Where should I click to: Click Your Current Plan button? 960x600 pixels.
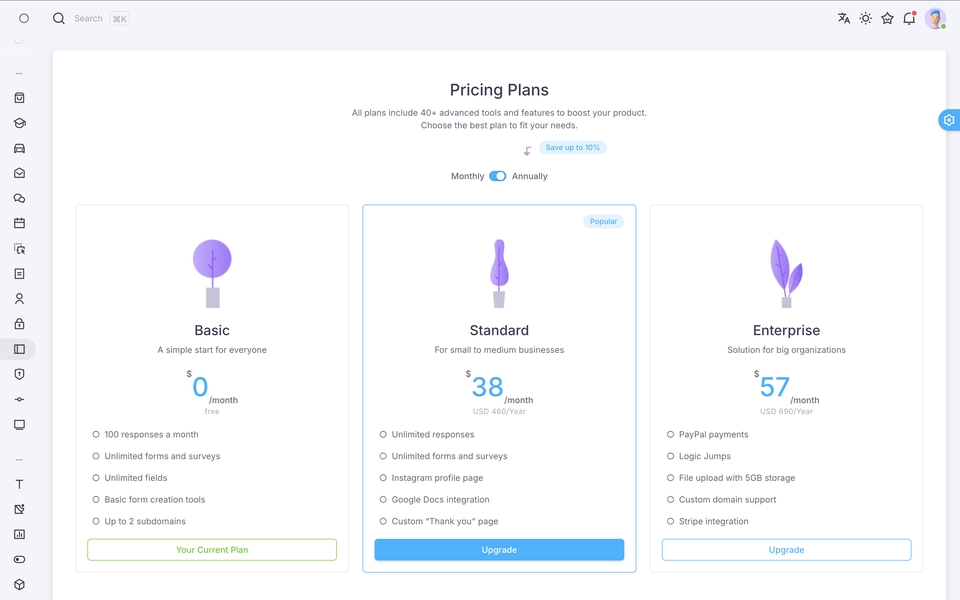(x=212, y=550)
